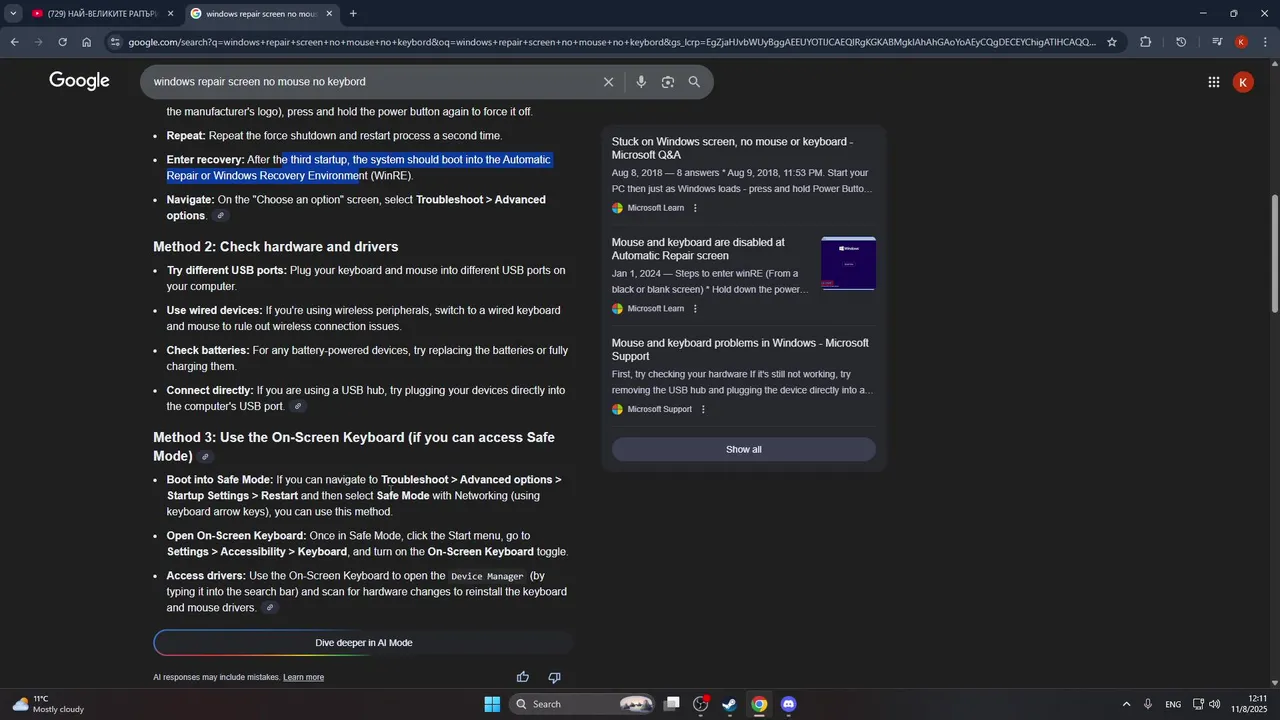This screenshot has height=720, width=1280.
Task: Open the Chrome extensions menu
Action: 1145,42
